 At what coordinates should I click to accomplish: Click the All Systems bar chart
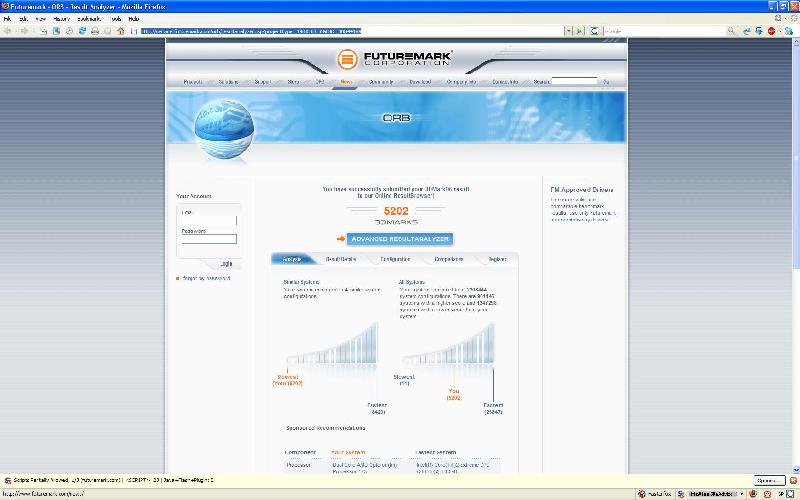pyautogui.click(x=448, y=344)
